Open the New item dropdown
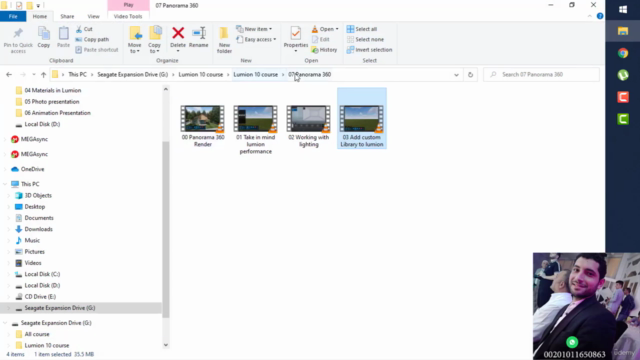640x360 pixels. coord(254,29)
